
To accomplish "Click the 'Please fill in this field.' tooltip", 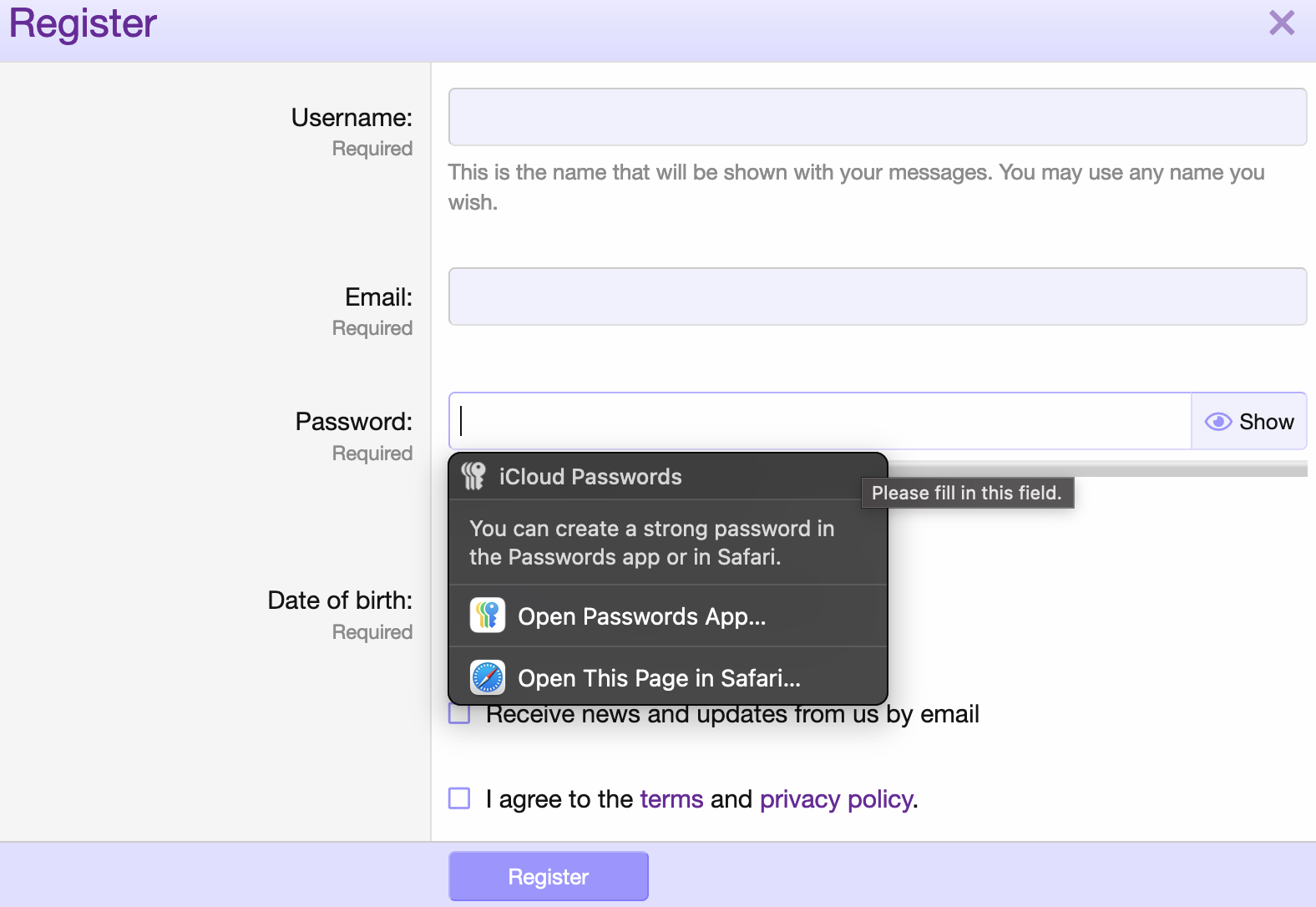I will pos(967,493).
